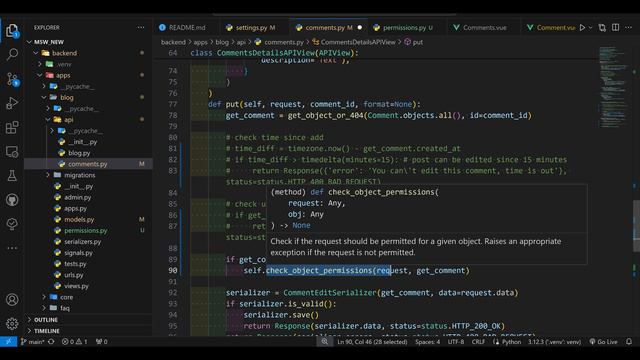Open the notifications bell
This screenshot has width=640, height=360.
(x=629, y=342)
